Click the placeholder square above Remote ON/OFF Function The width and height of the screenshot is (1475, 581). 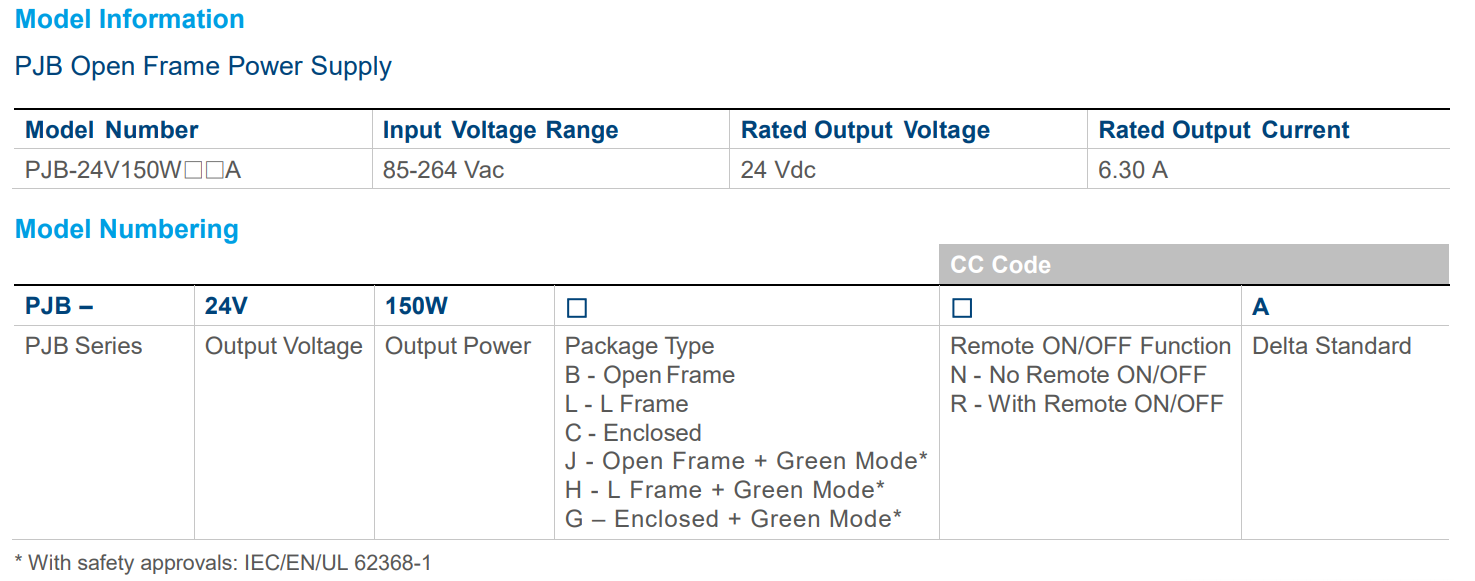pos(962,308)
